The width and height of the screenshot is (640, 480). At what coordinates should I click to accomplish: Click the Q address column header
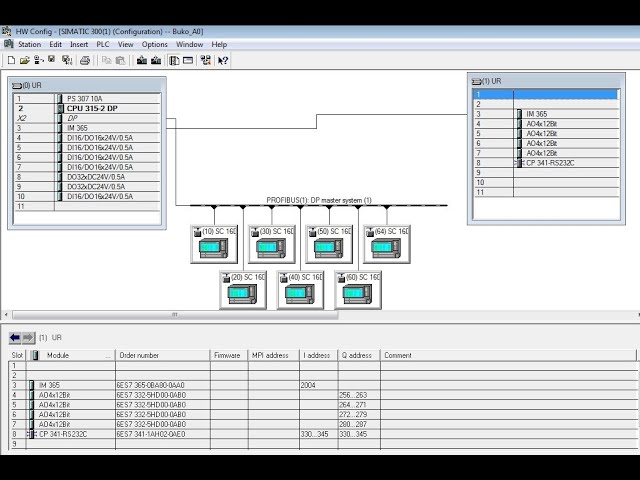(359, 355)
